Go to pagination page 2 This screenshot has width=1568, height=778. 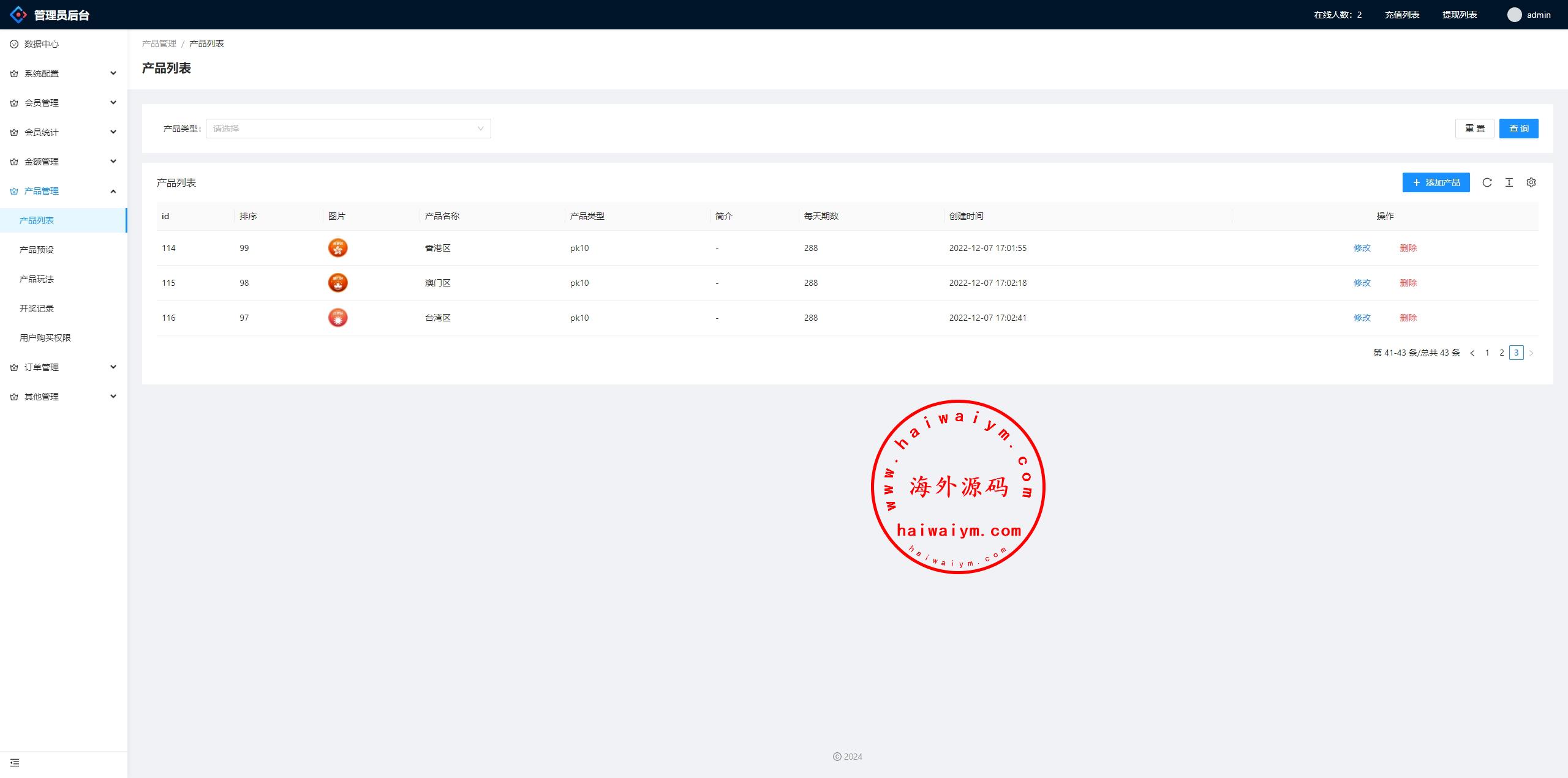1501,353
